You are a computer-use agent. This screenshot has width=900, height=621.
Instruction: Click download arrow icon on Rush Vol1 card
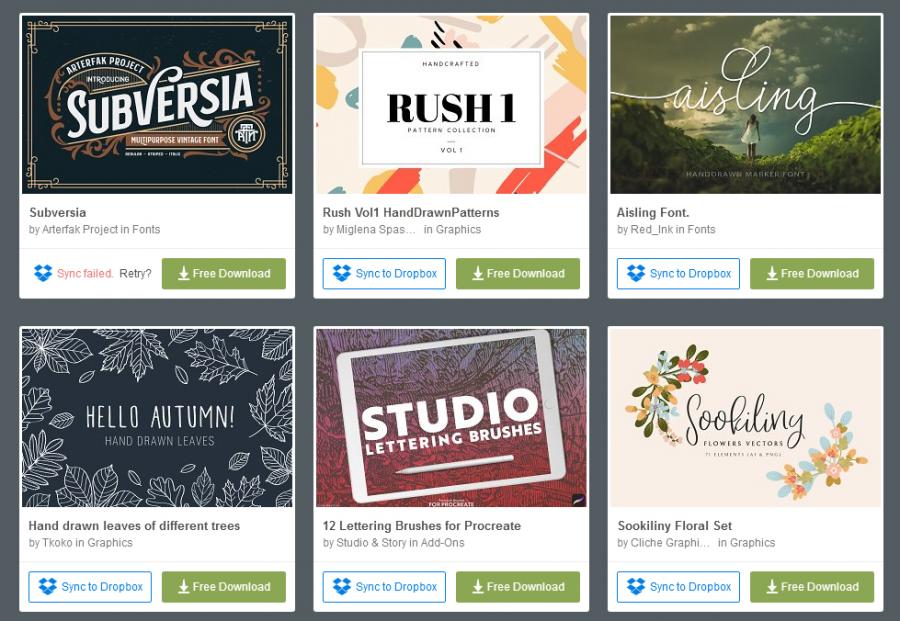(x=478, y=274)
